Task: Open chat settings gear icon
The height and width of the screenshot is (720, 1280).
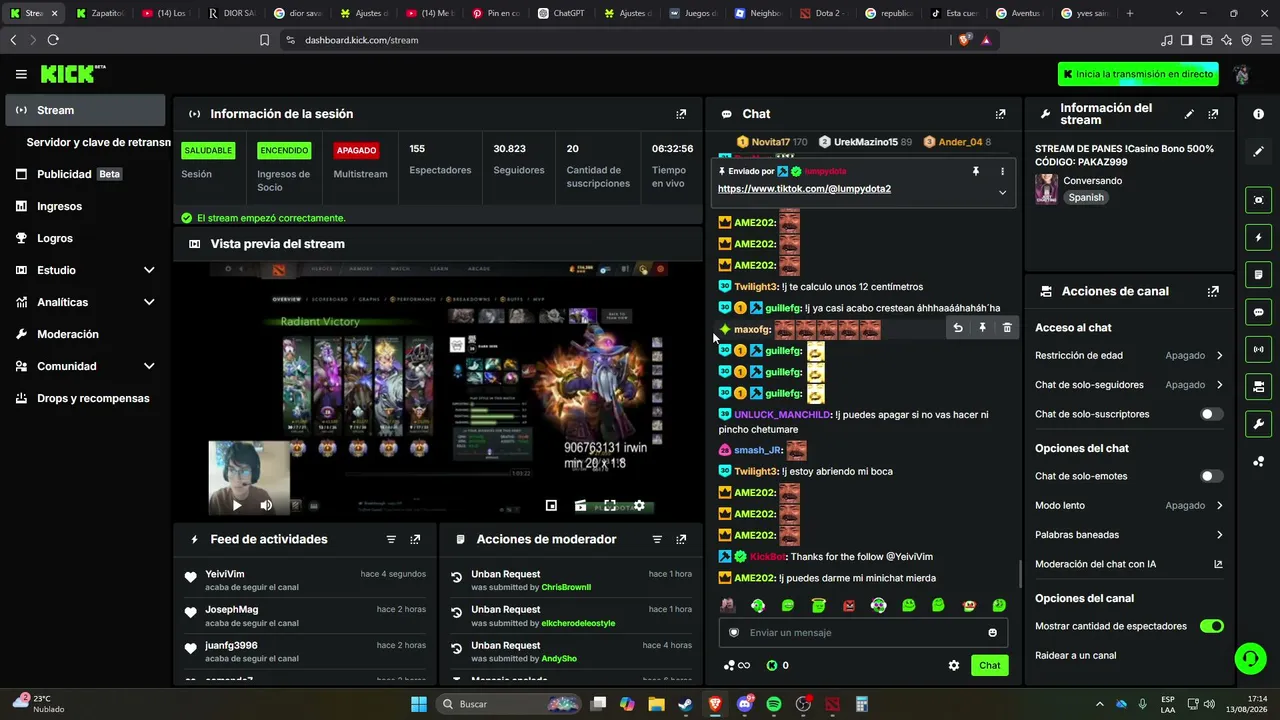Action: click(x=954, y=665)
